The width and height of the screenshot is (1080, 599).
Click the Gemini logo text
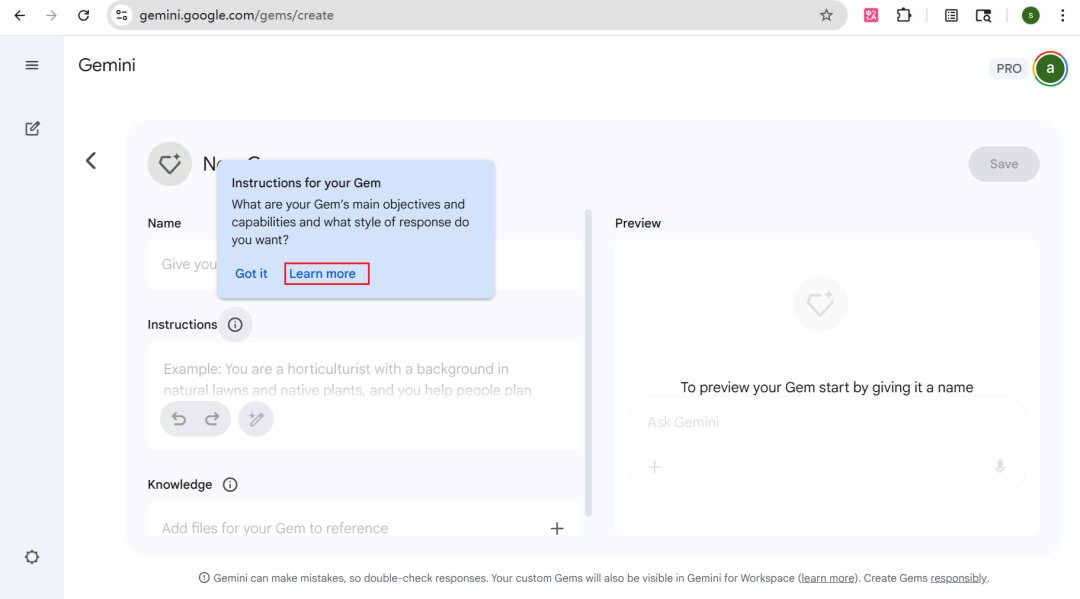pos(107,65)
